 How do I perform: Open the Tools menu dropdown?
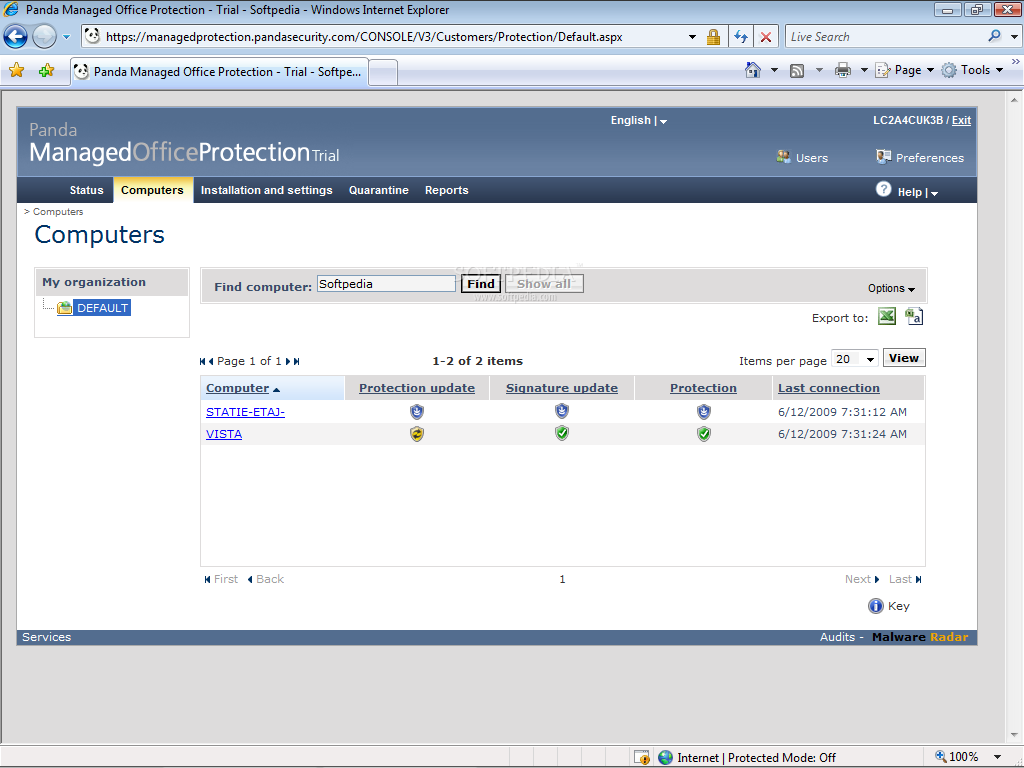[x=972, y=70]
